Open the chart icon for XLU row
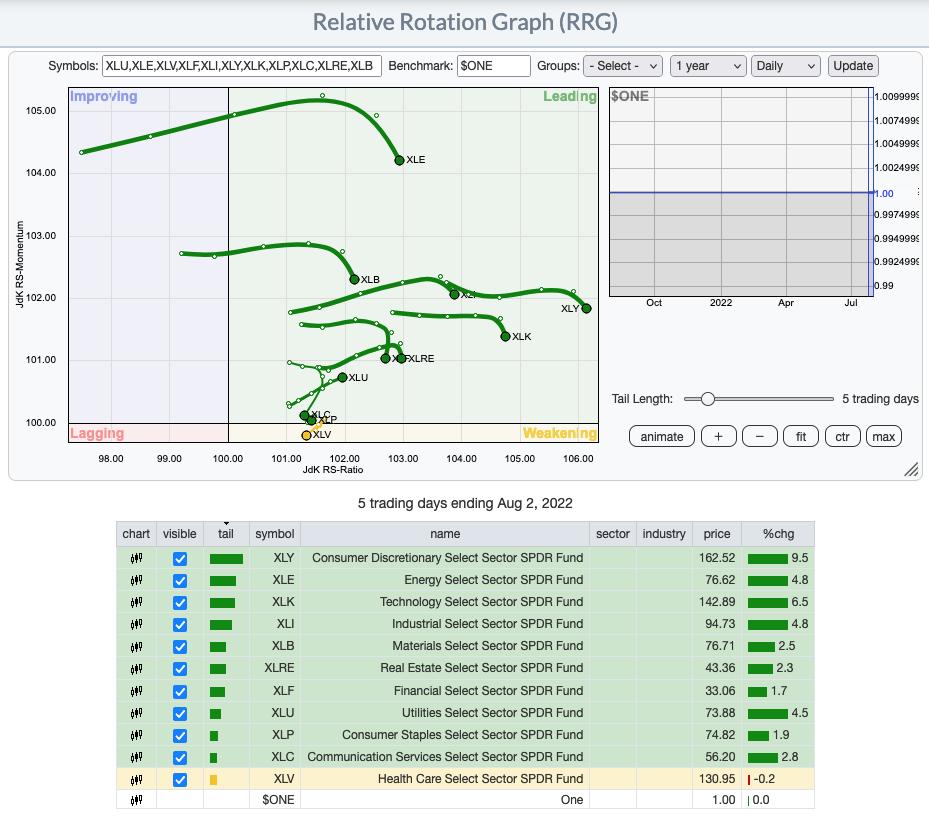This screenshot has height=816, width=929. pos(136,713)
